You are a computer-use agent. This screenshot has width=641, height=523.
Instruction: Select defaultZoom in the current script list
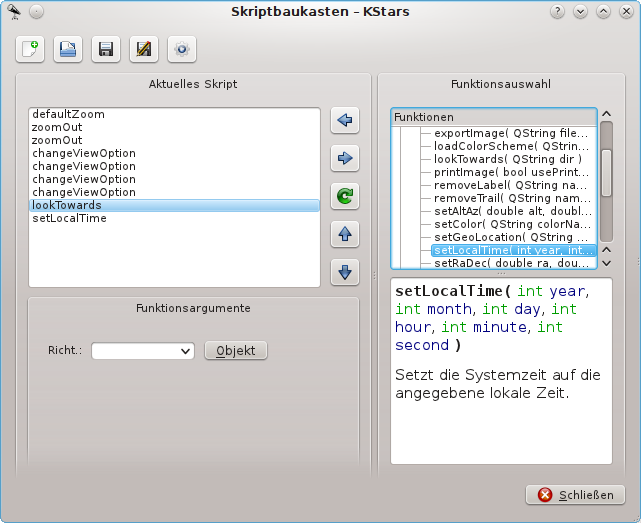pos(68,115)
